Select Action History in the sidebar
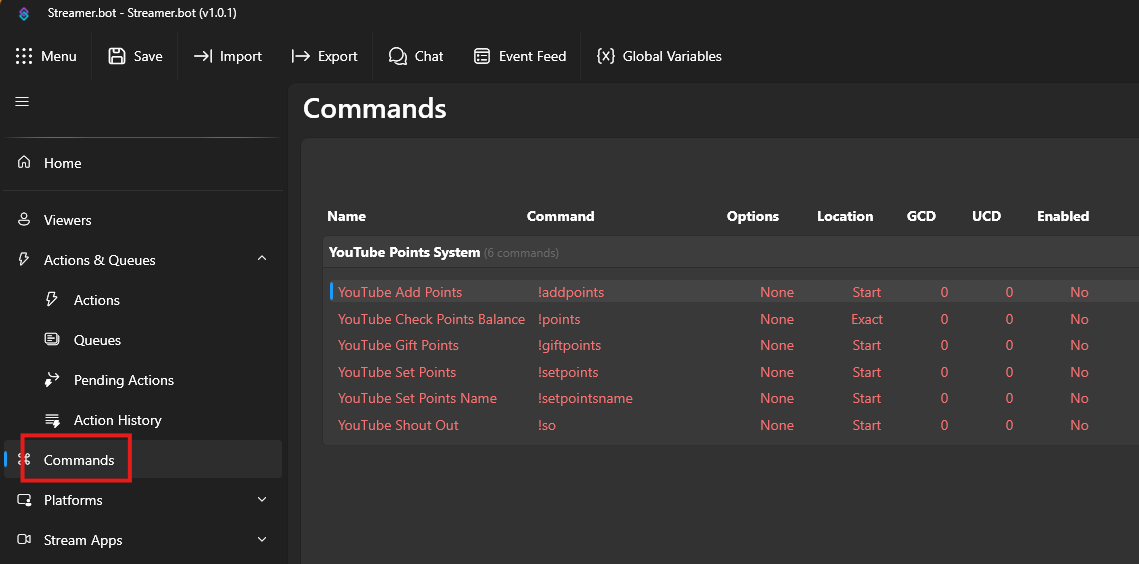Screen dimensions: 1139x564 (x=117, y=420)
